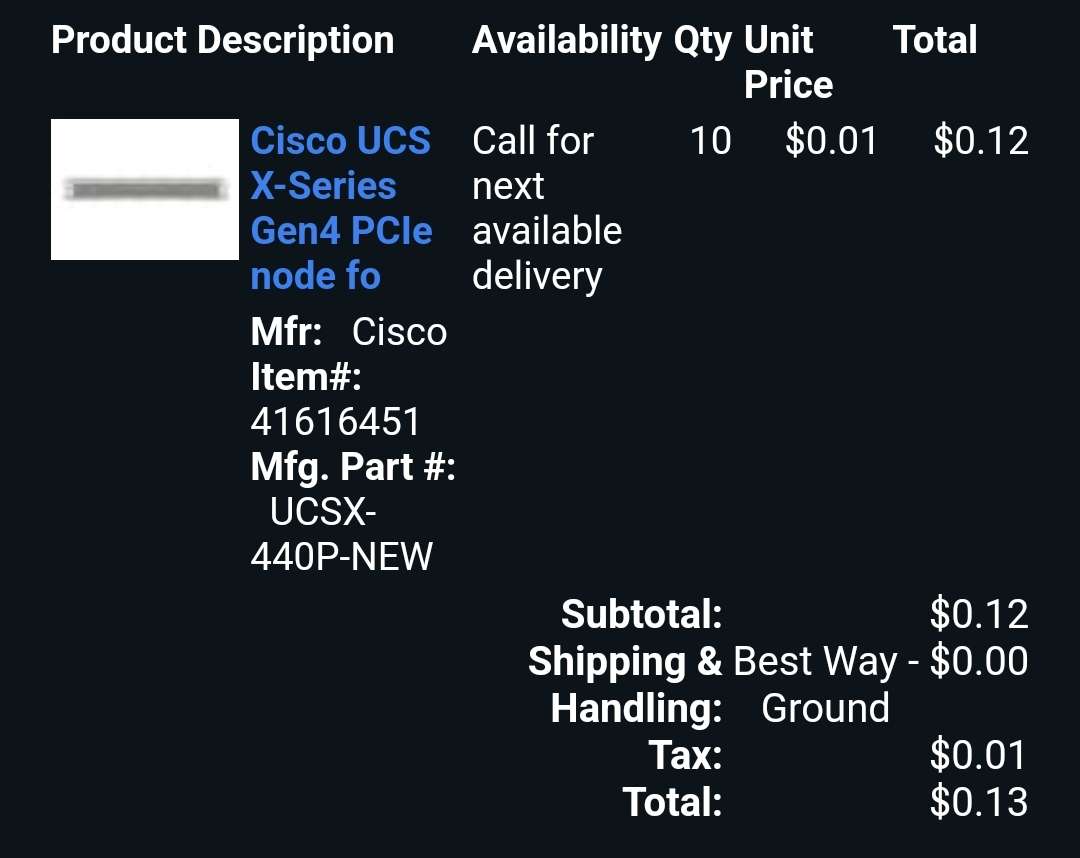Click the Mfg. Part # label
The height and width of the screenshot is (858, 1080).
coord(353,467)
